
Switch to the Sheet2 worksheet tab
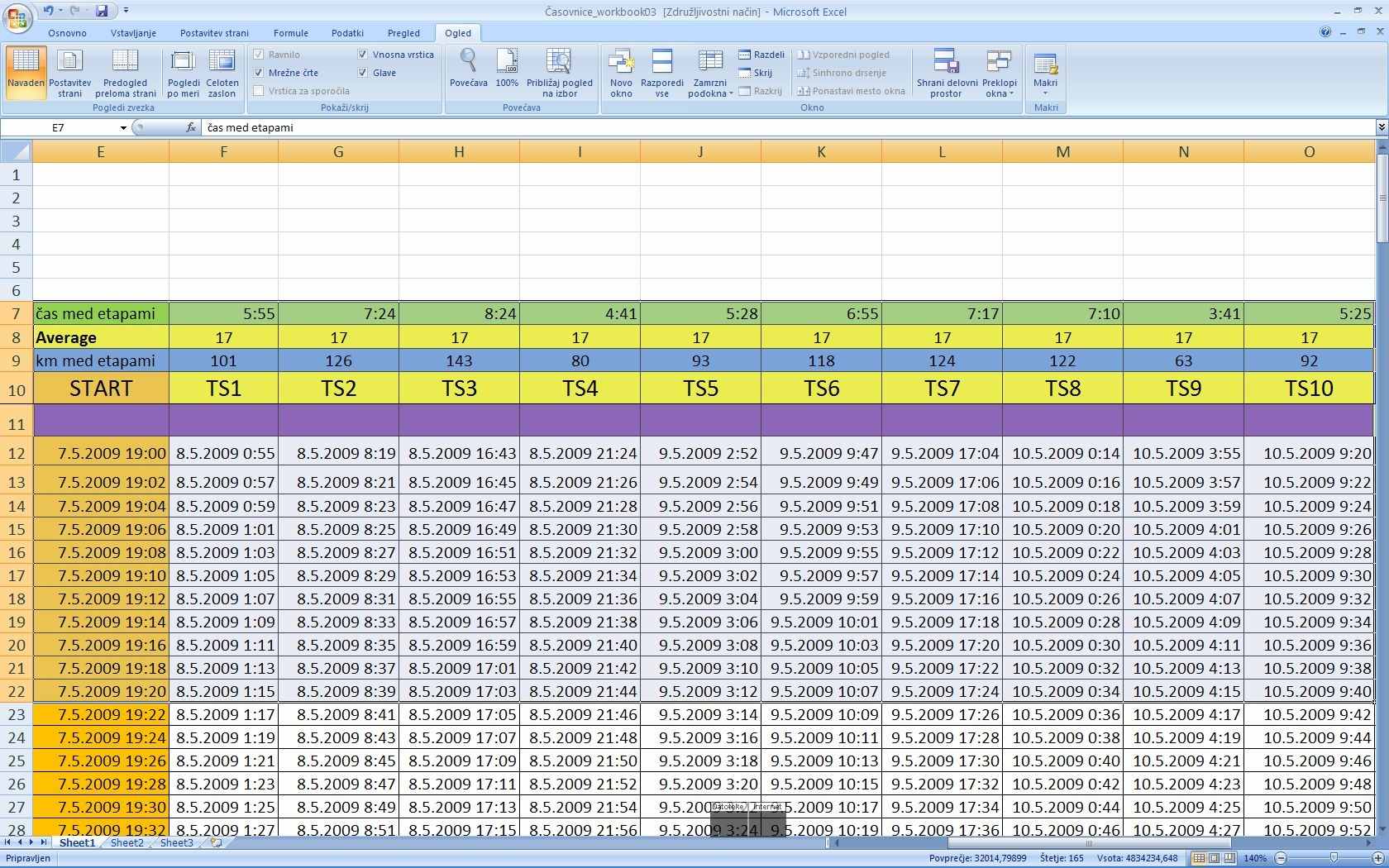click(127, 843)
